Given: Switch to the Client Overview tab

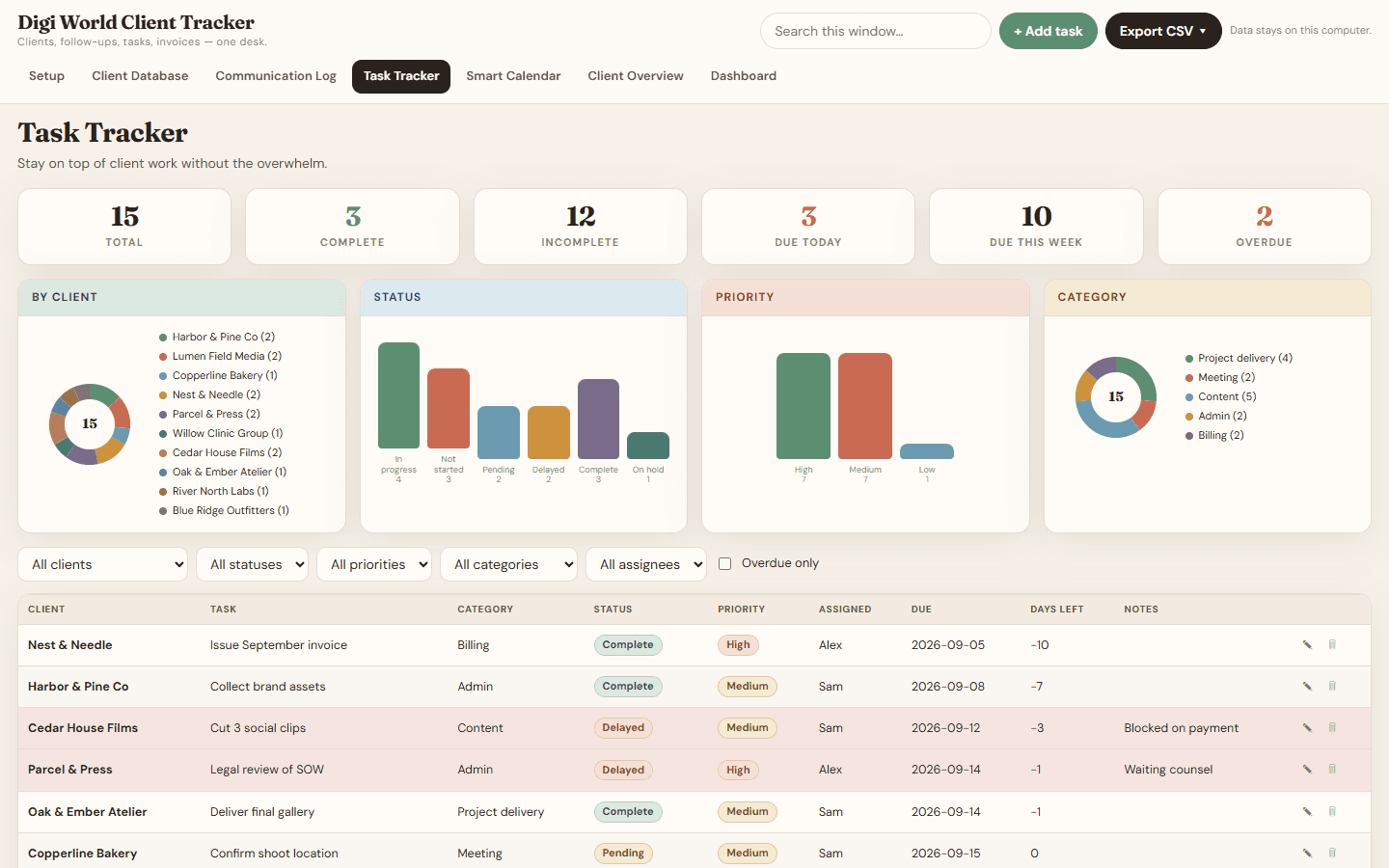Looking at the screenshot, I should 636,76.
